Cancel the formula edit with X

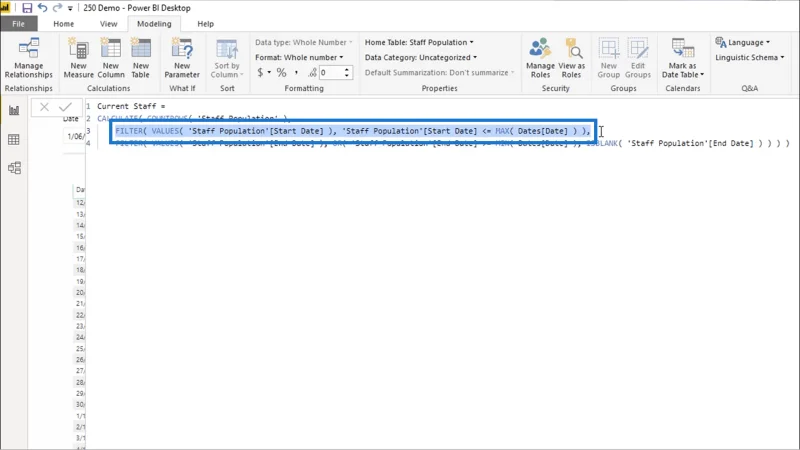(x=44, y=107)
